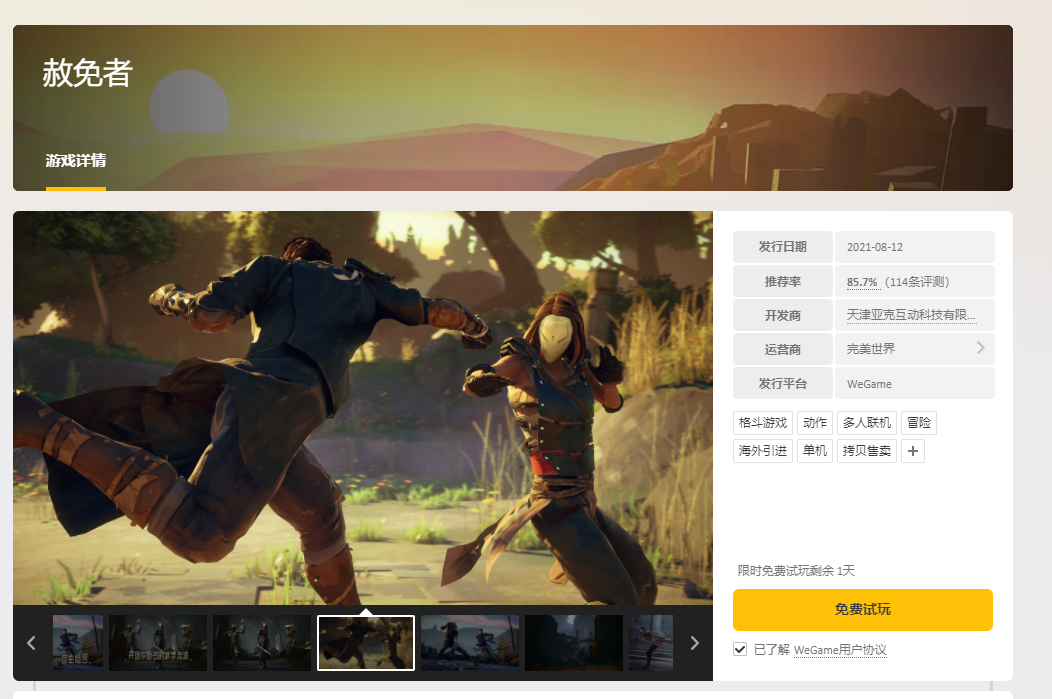Click the 免费试玩 button
The image size is (1052, 699).
point(862,610)
